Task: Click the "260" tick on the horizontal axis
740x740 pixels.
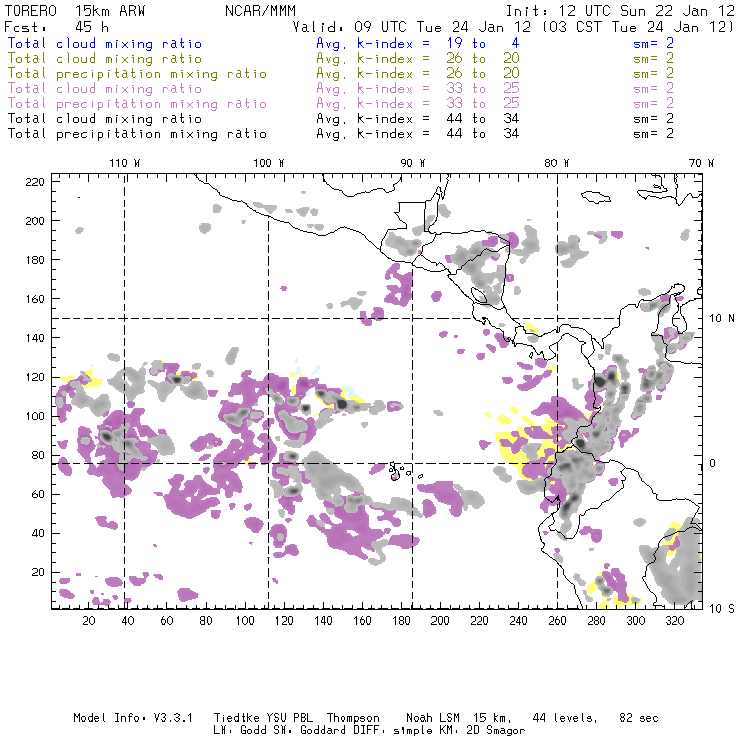Action: (x=557, y=621)
